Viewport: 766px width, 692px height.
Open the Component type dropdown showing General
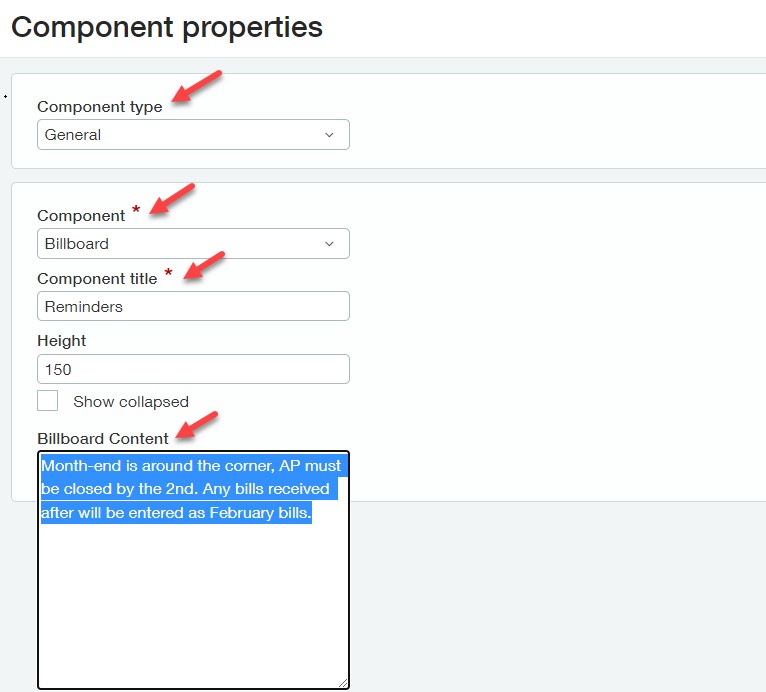click(x=193, y=135)
